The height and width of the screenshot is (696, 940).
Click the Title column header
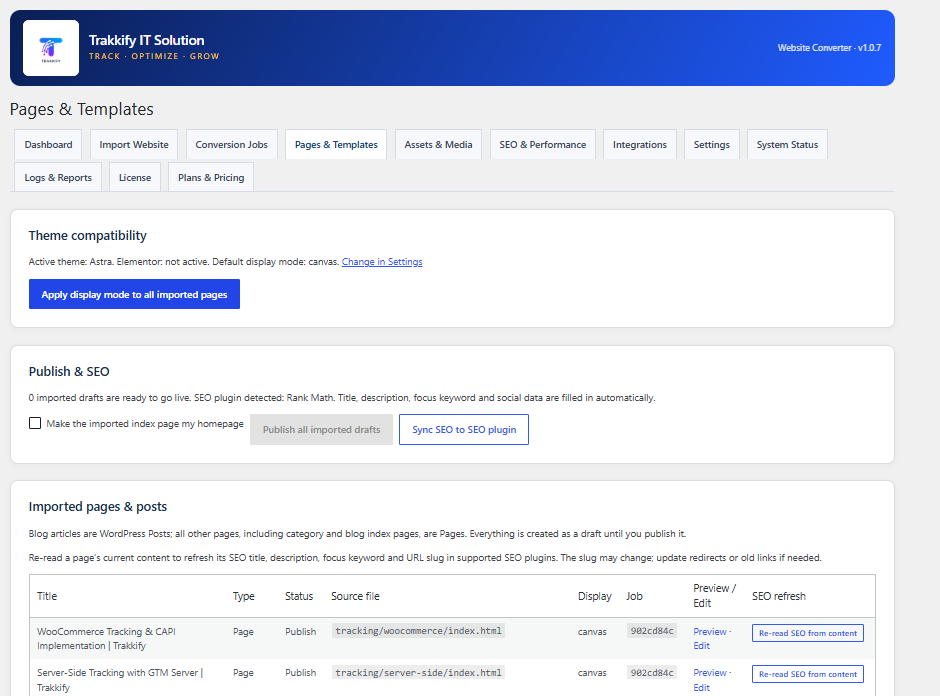tap(47, 596)
